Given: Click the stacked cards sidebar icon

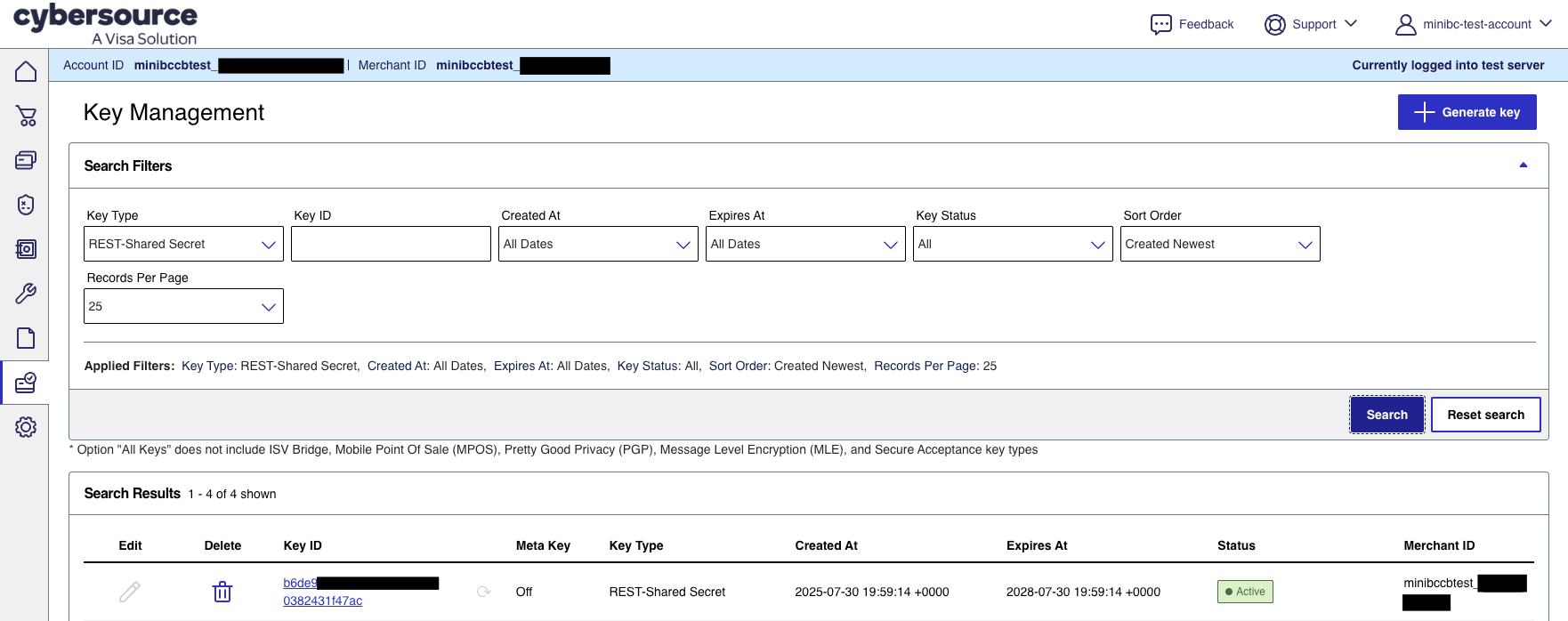Looking at the screenshot, I should tap(26, 160).
